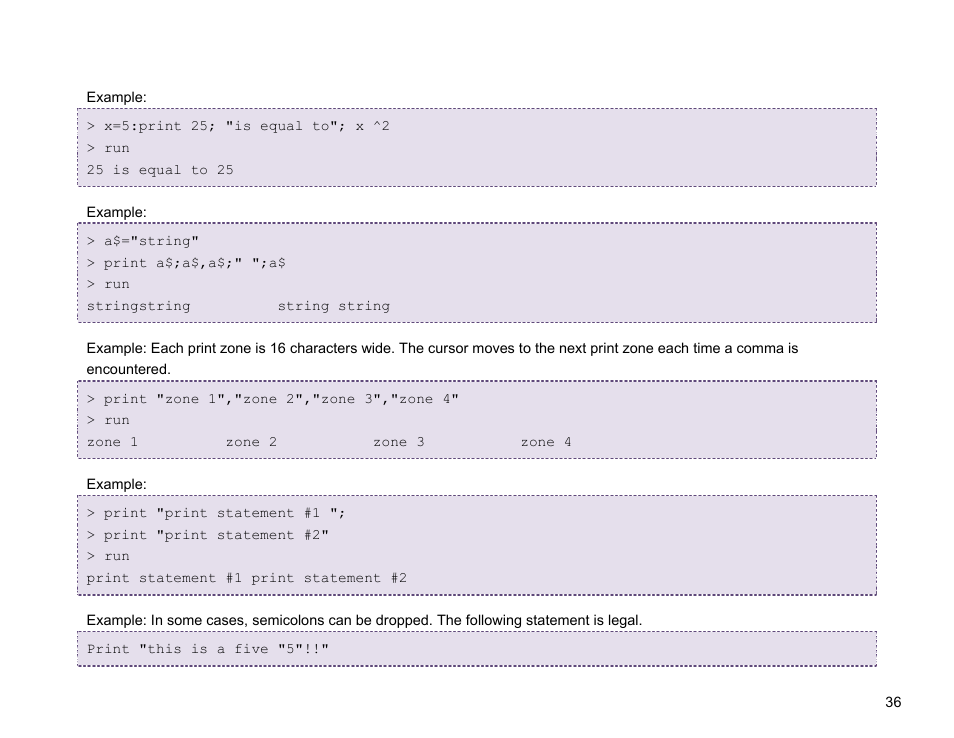Click the output text 'zone 3'
954x738 pixels.
(399, 443)
